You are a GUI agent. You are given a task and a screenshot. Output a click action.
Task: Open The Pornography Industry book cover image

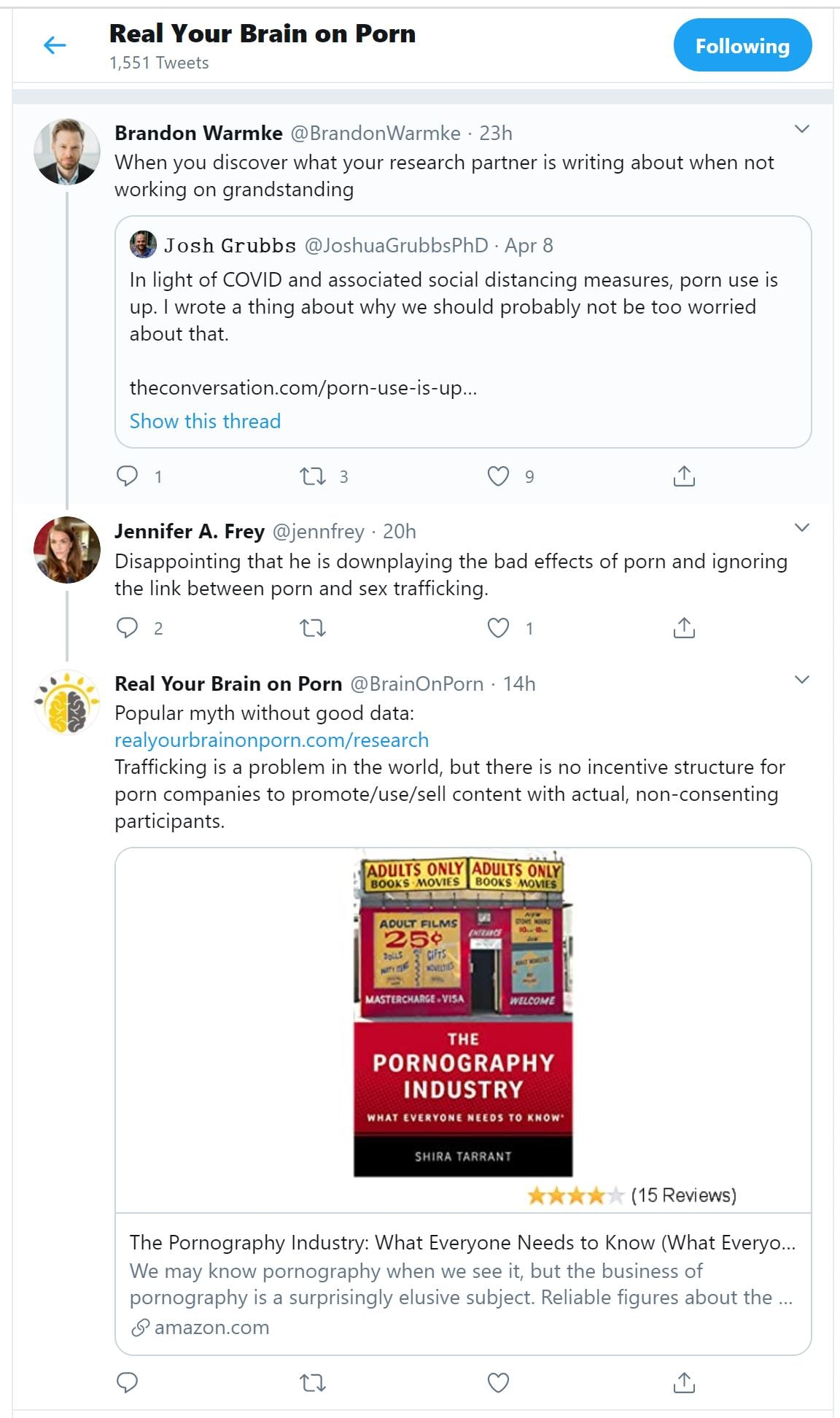click(x=463, y=1014)
